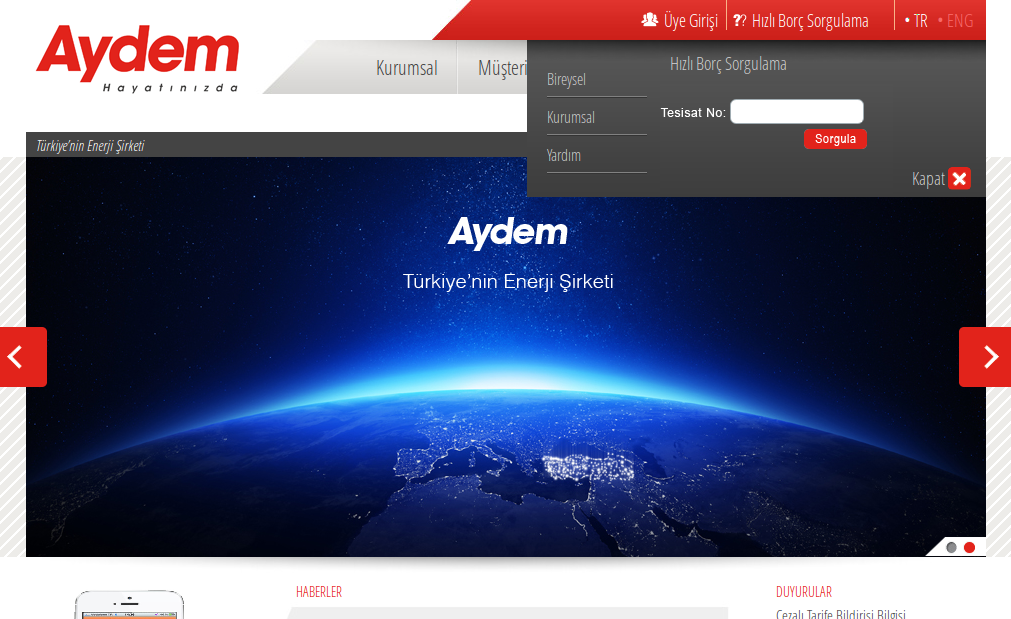The width and height of the screenshot is (1011, 619).
Task: Focus the Tesisat No input field
Action: click(796, 112)
